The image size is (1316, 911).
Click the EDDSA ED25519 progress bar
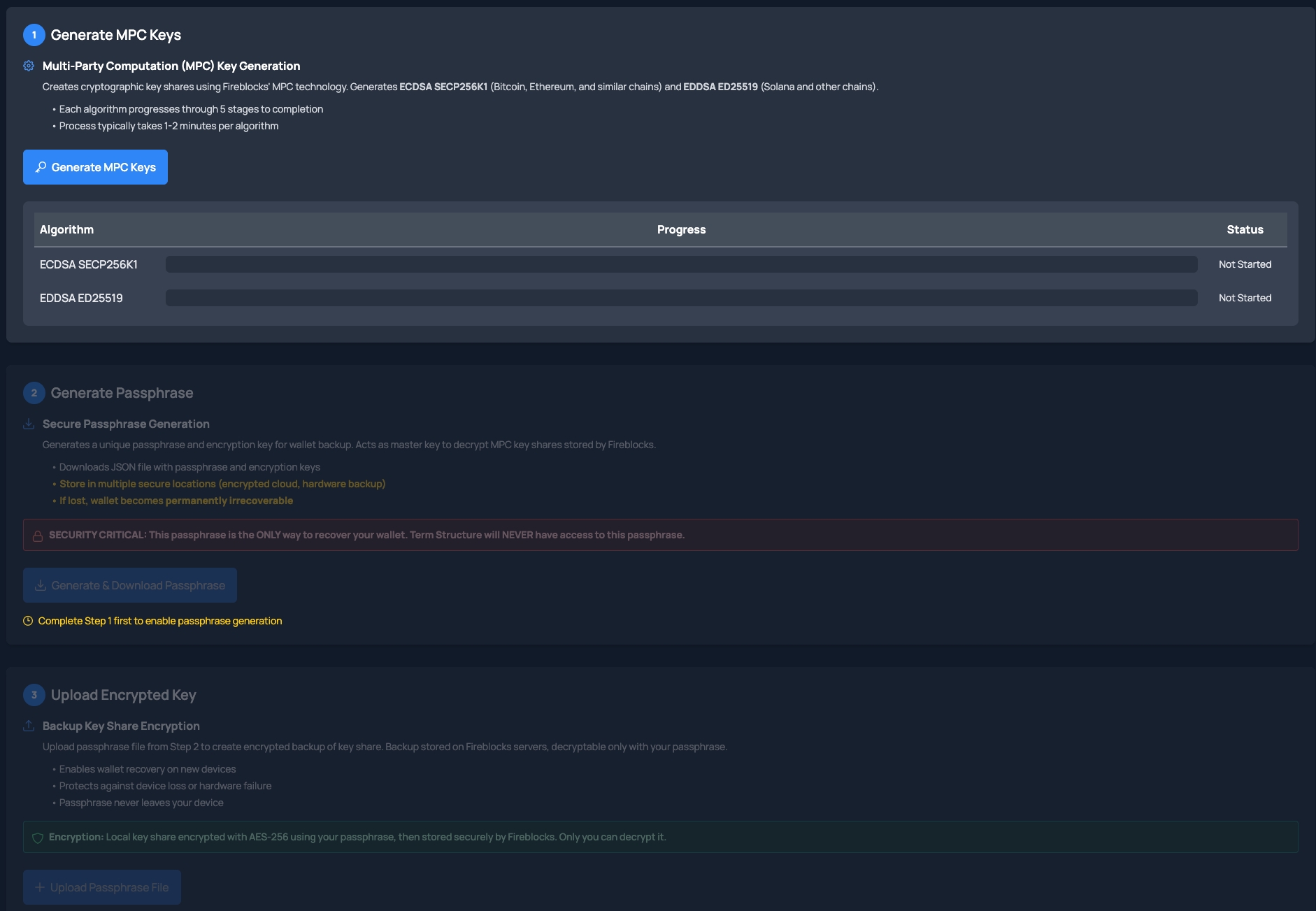click(x=681, y=298)
